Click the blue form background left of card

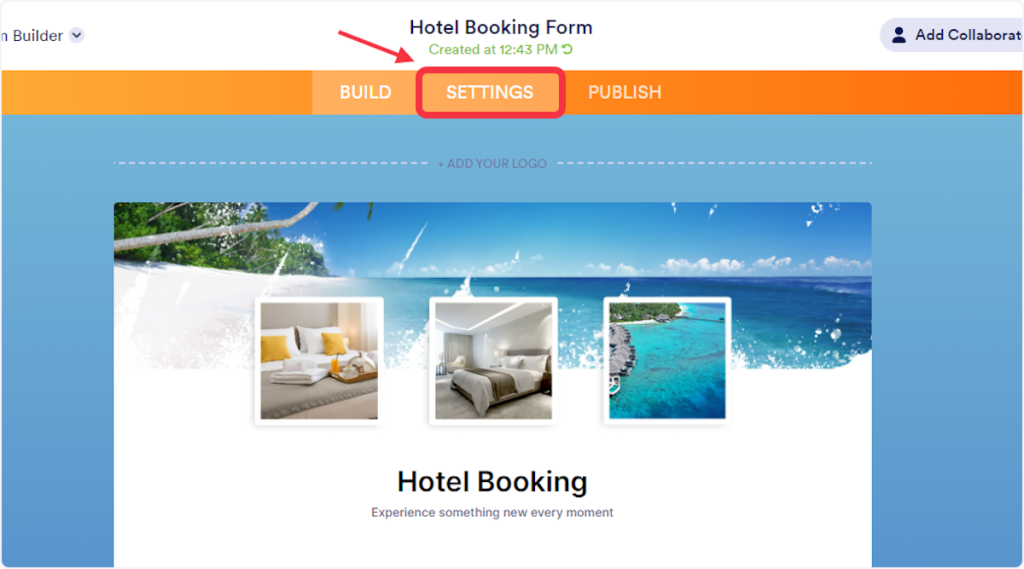(57, 340)
